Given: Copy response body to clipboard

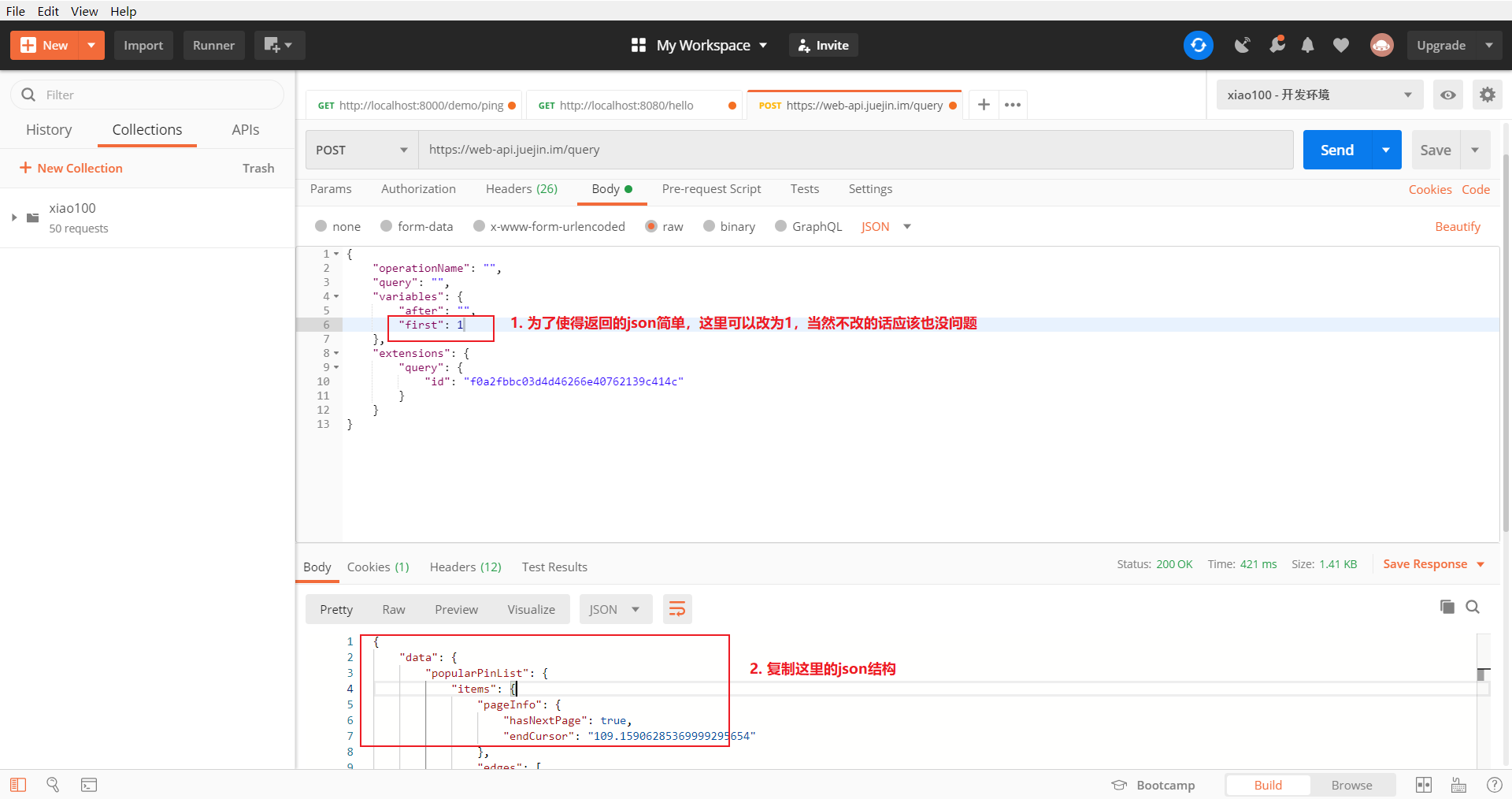Looking at the screenshot, I should (1447, 607).
